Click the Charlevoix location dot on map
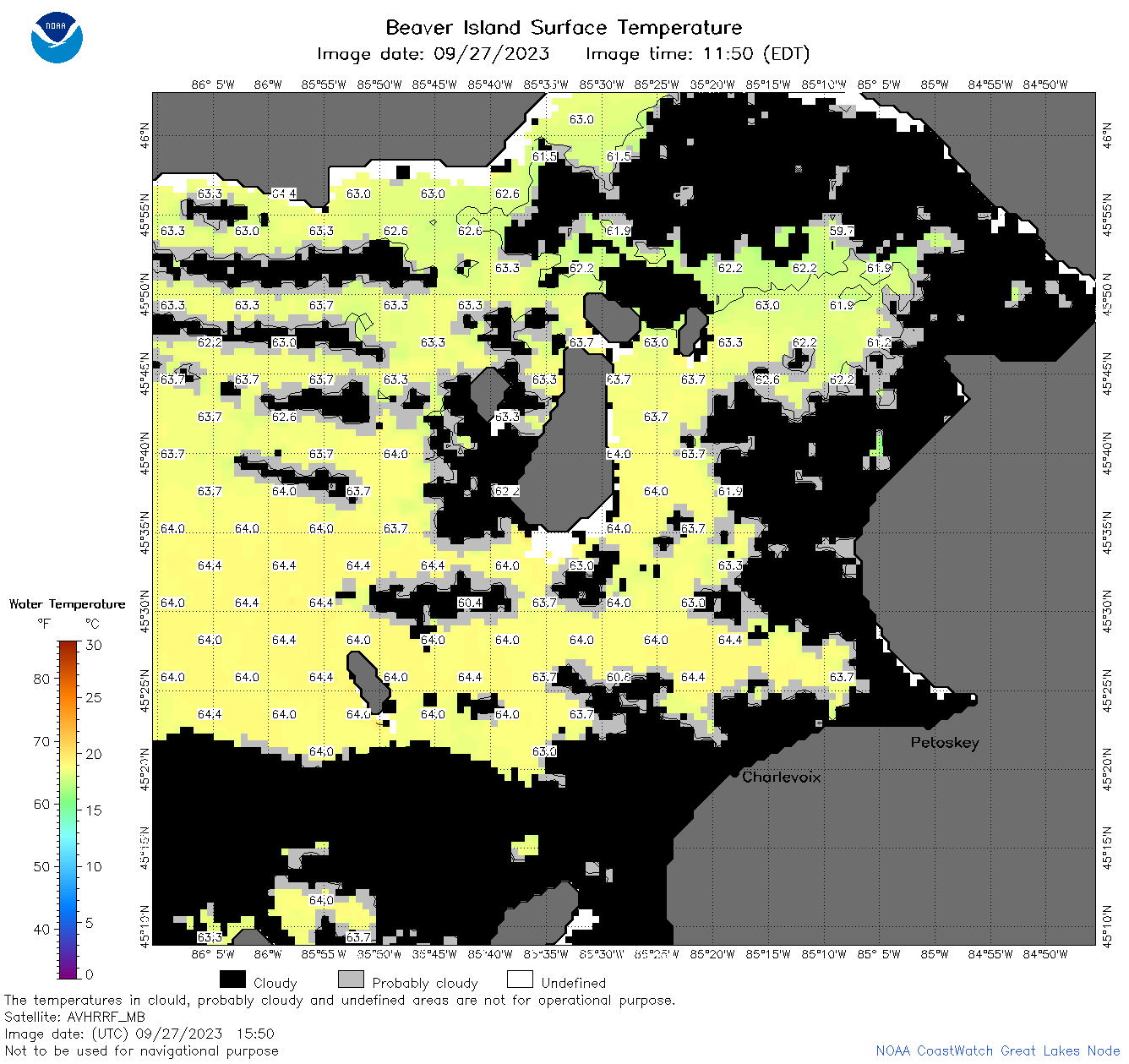This screenshot has width=1129, height=1064. (x=735, y=773)
